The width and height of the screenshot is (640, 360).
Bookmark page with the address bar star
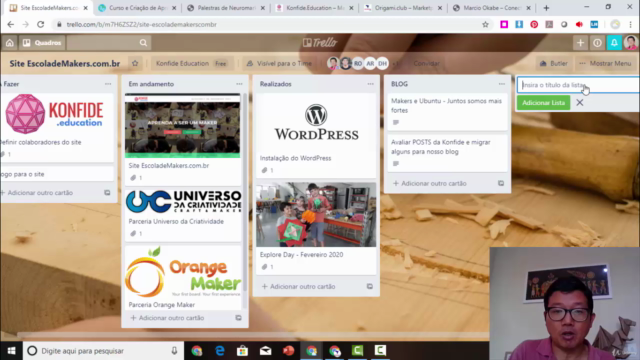click(x=485, y=24)
